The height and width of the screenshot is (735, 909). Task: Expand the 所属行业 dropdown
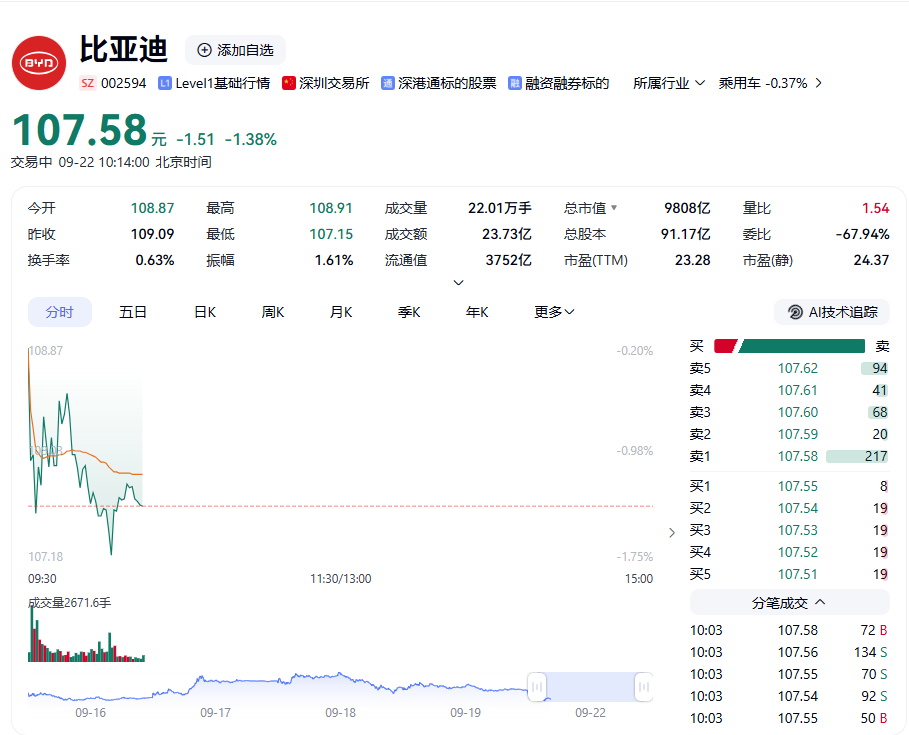[669, 83]
